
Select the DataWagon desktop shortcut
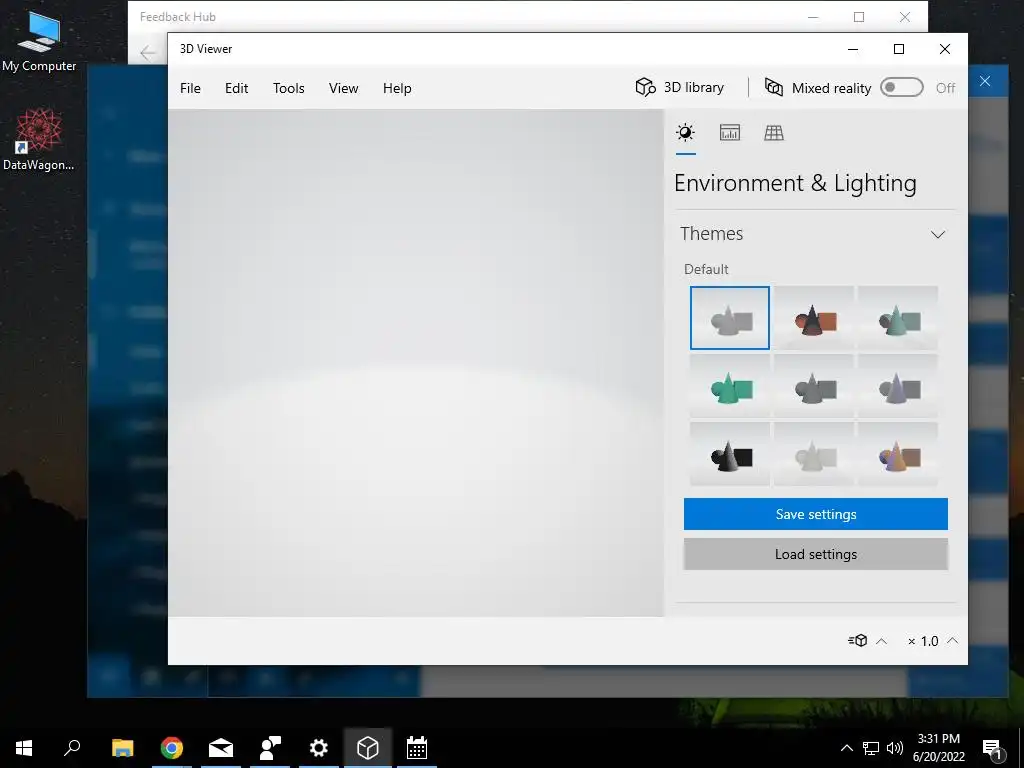[39, 140]
